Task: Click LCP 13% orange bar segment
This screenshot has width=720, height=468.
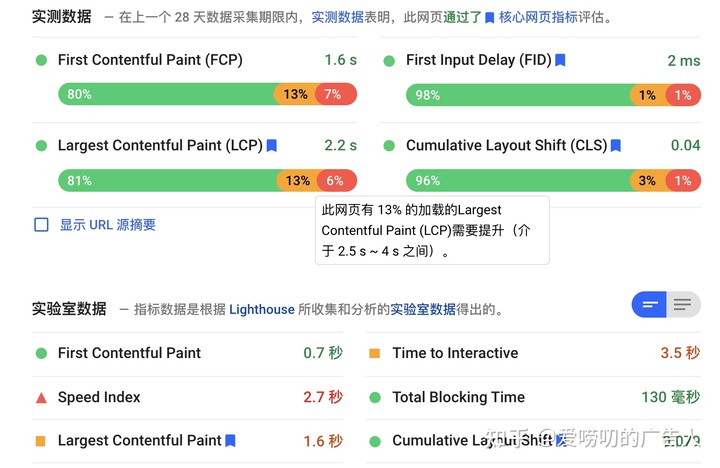Action: (297, 181)
